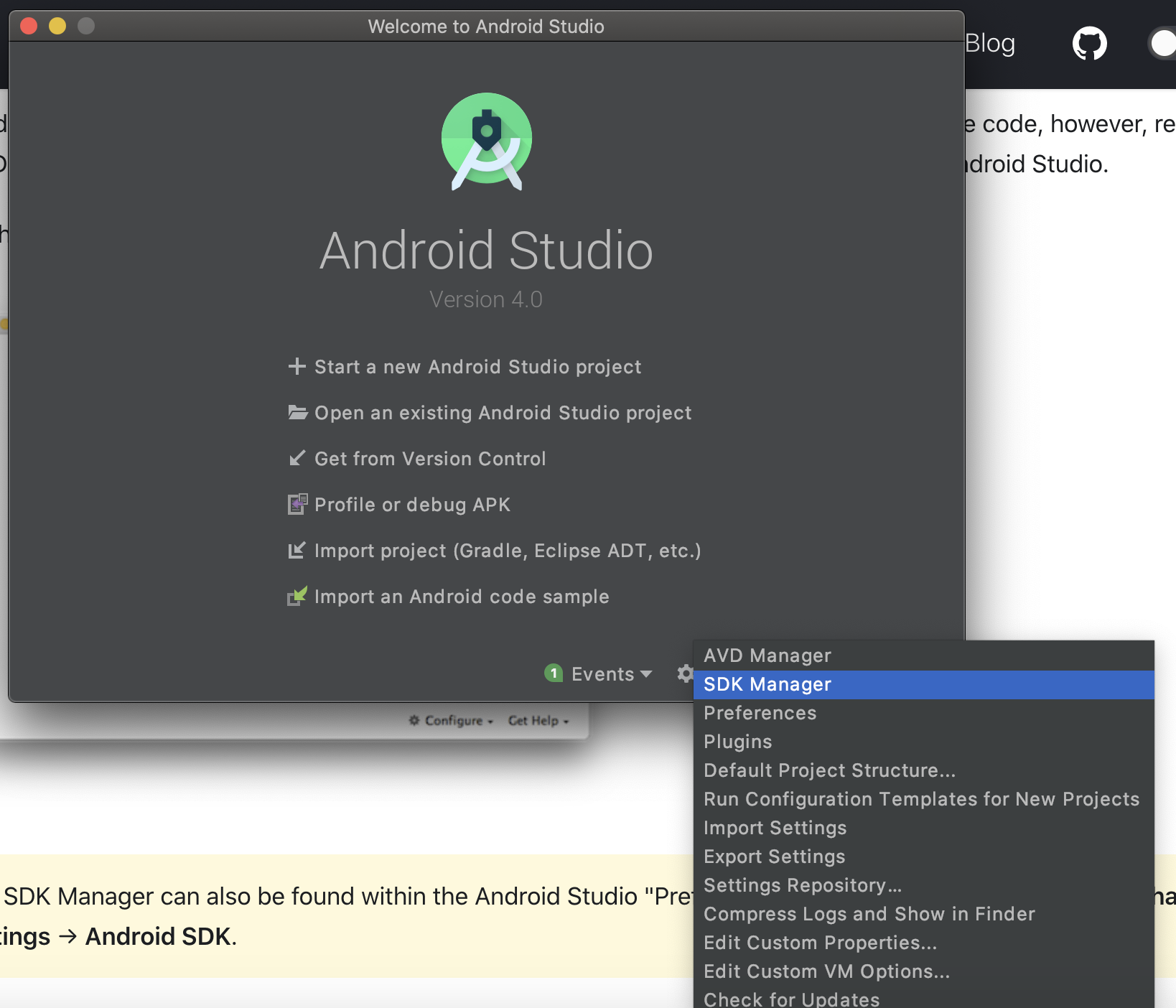
Task: Choose Check for Updates menu item
Action: coord(923,998)
